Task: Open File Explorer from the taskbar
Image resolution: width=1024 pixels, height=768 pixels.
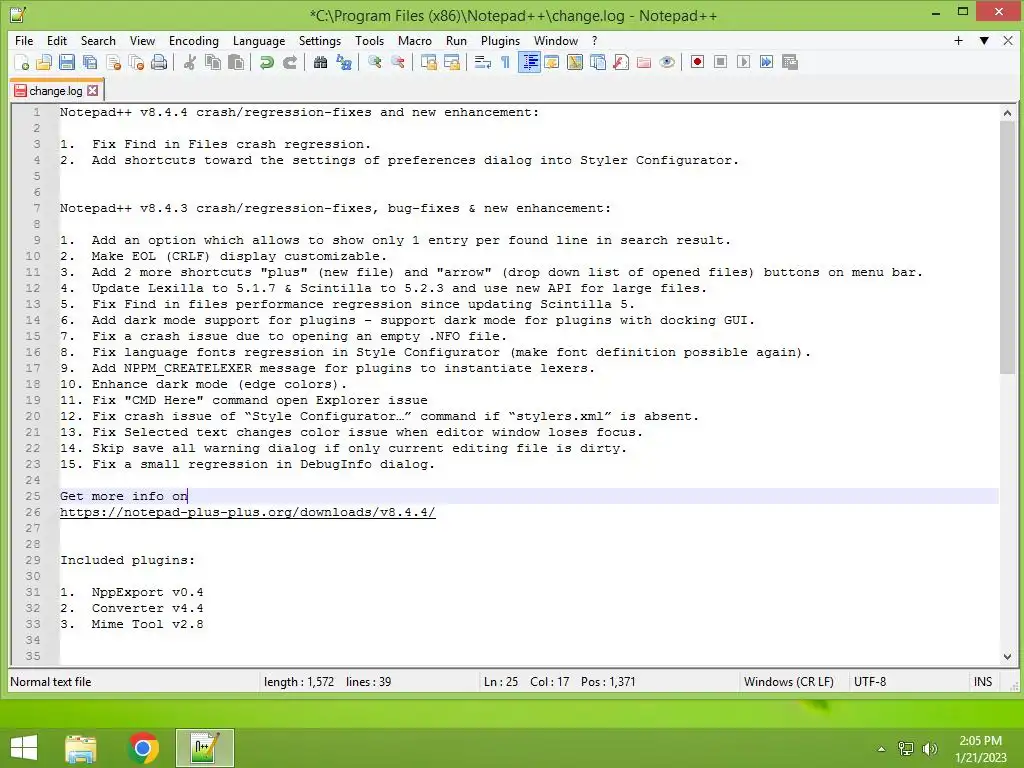Action: tap(80, 748)
